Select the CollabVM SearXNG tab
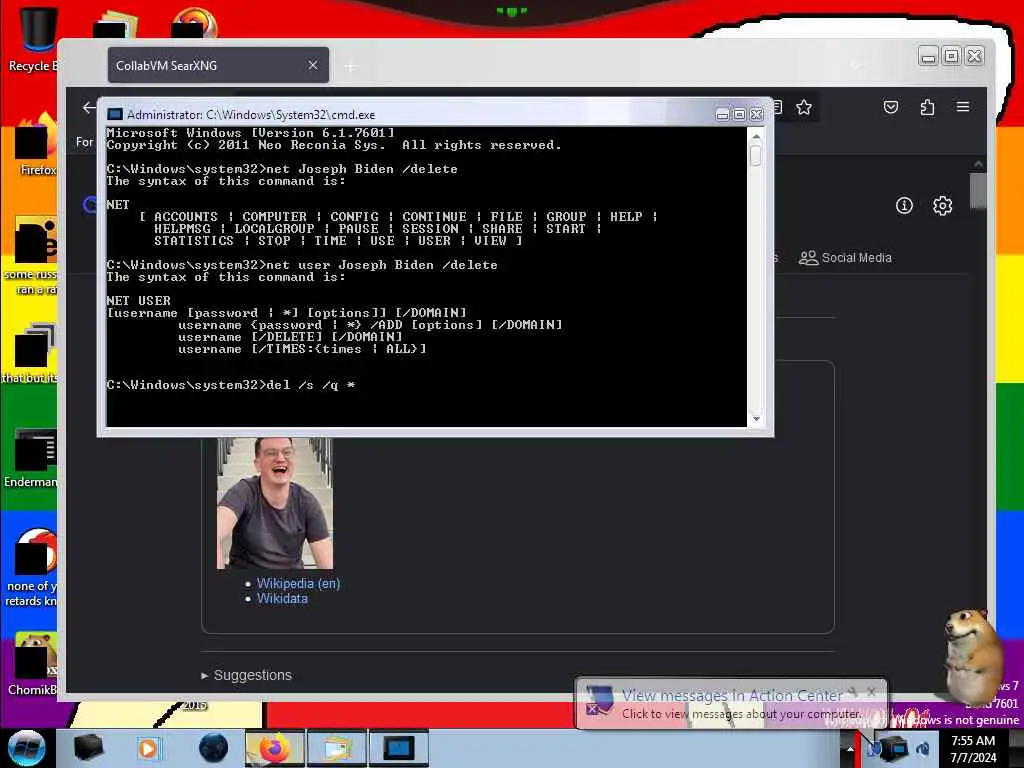1024x768 pixels. click(x=218, y=65)
